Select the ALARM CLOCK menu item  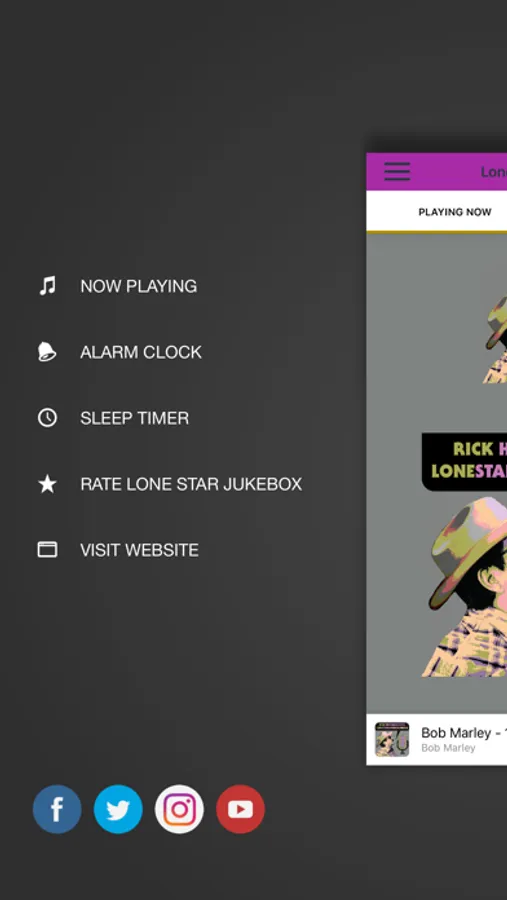pos(141,352)
